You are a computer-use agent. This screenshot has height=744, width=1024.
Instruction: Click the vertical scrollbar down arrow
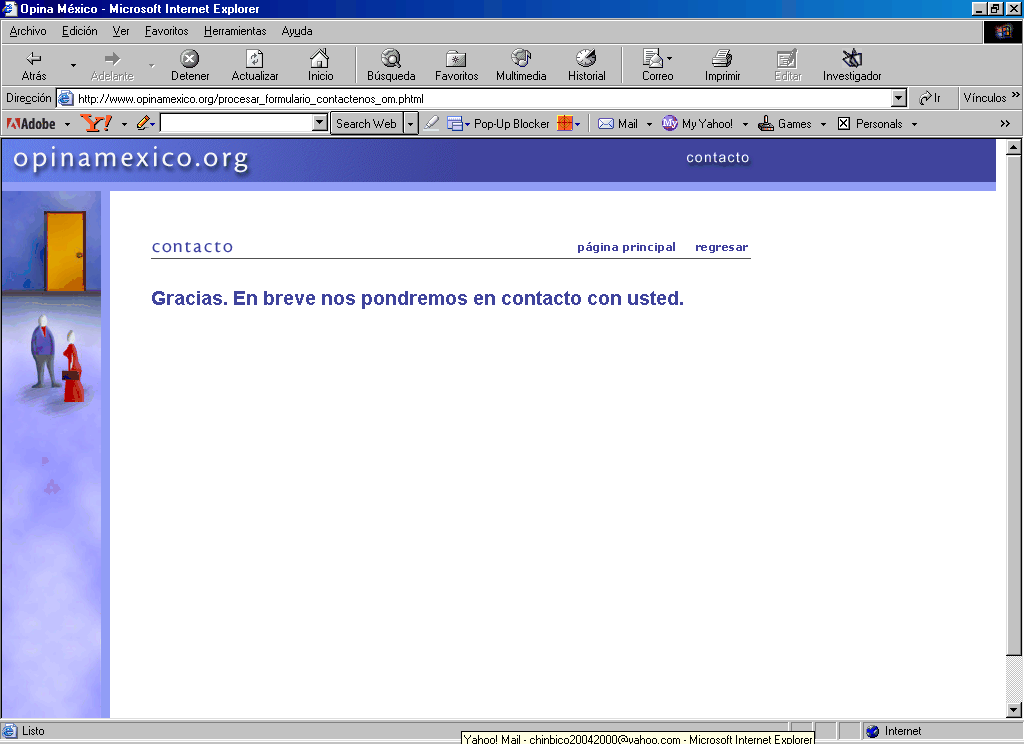pyautogui.click(x=1013, y=710)
